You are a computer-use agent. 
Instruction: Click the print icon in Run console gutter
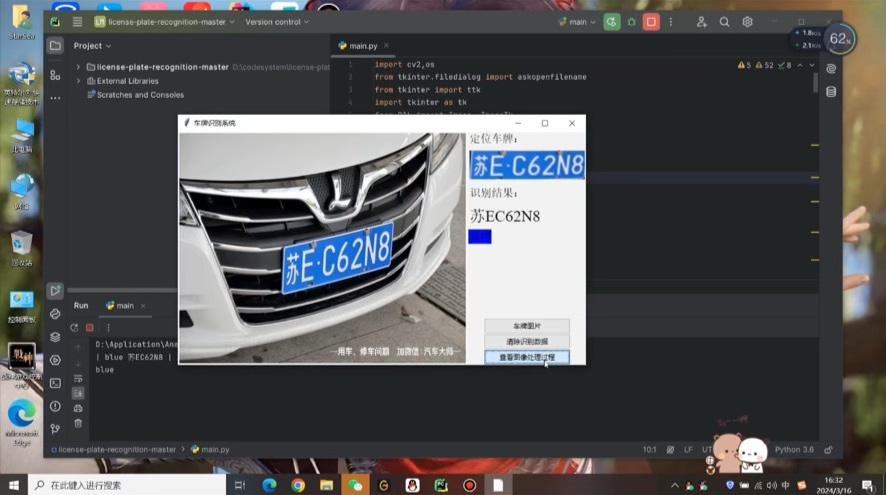coord(78,408)
